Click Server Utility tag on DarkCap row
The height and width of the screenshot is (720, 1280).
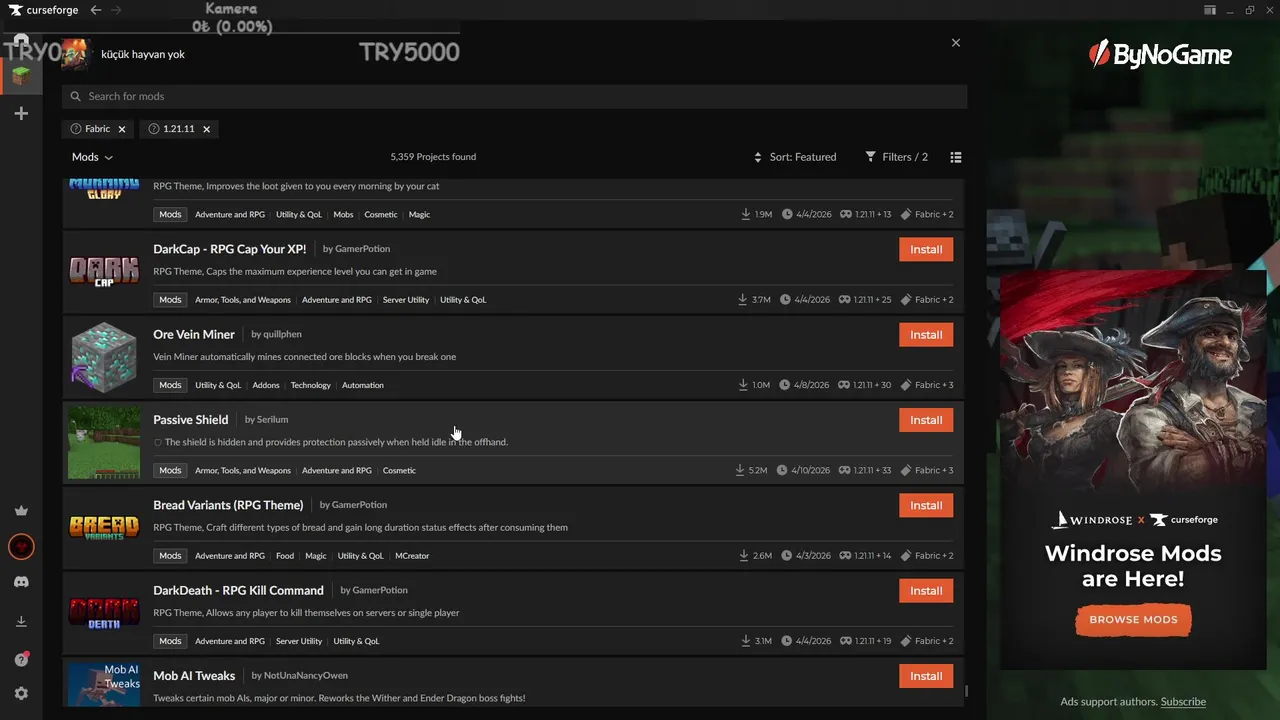click(x=406, y=300)
